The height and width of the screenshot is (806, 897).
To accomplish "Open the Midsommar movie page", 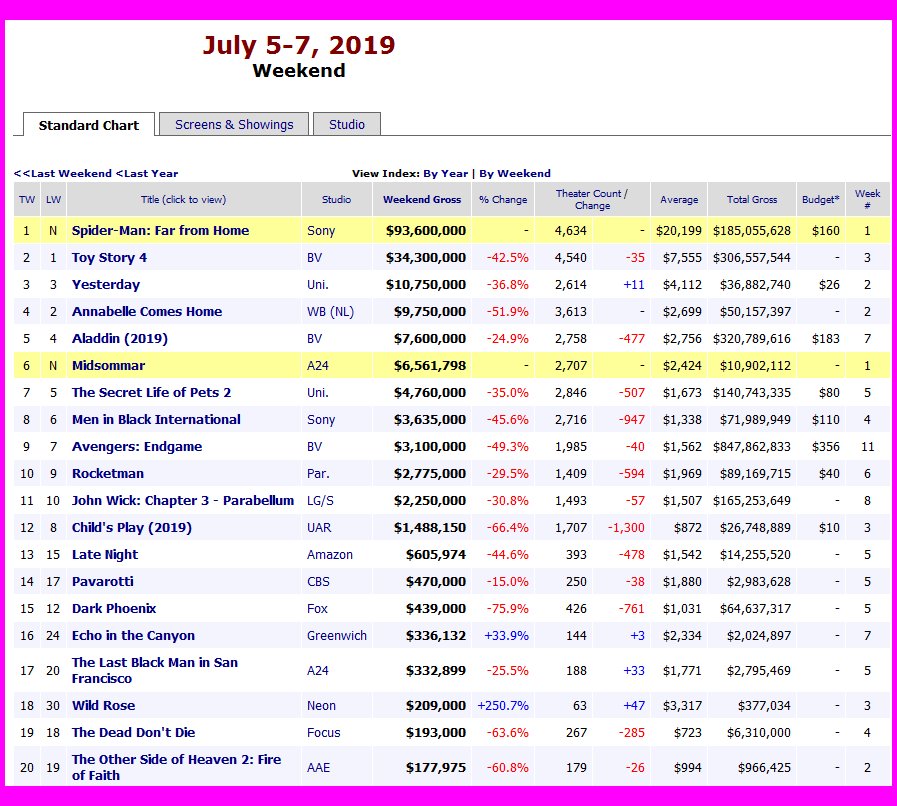I will (x=108, y=366).
